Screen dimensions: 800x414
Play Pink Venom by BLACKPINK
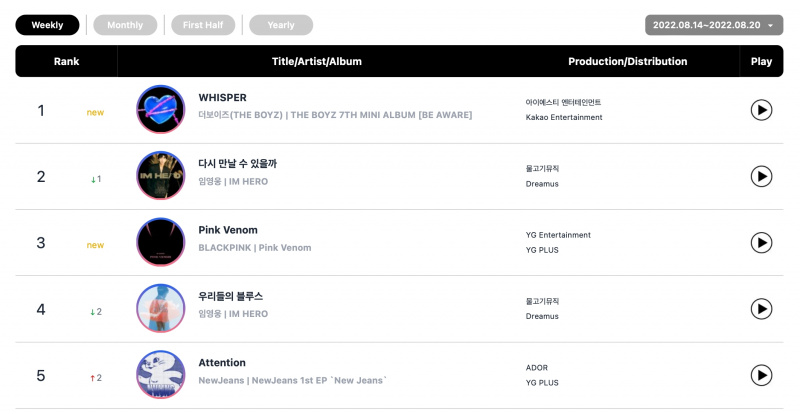[761, 242]
